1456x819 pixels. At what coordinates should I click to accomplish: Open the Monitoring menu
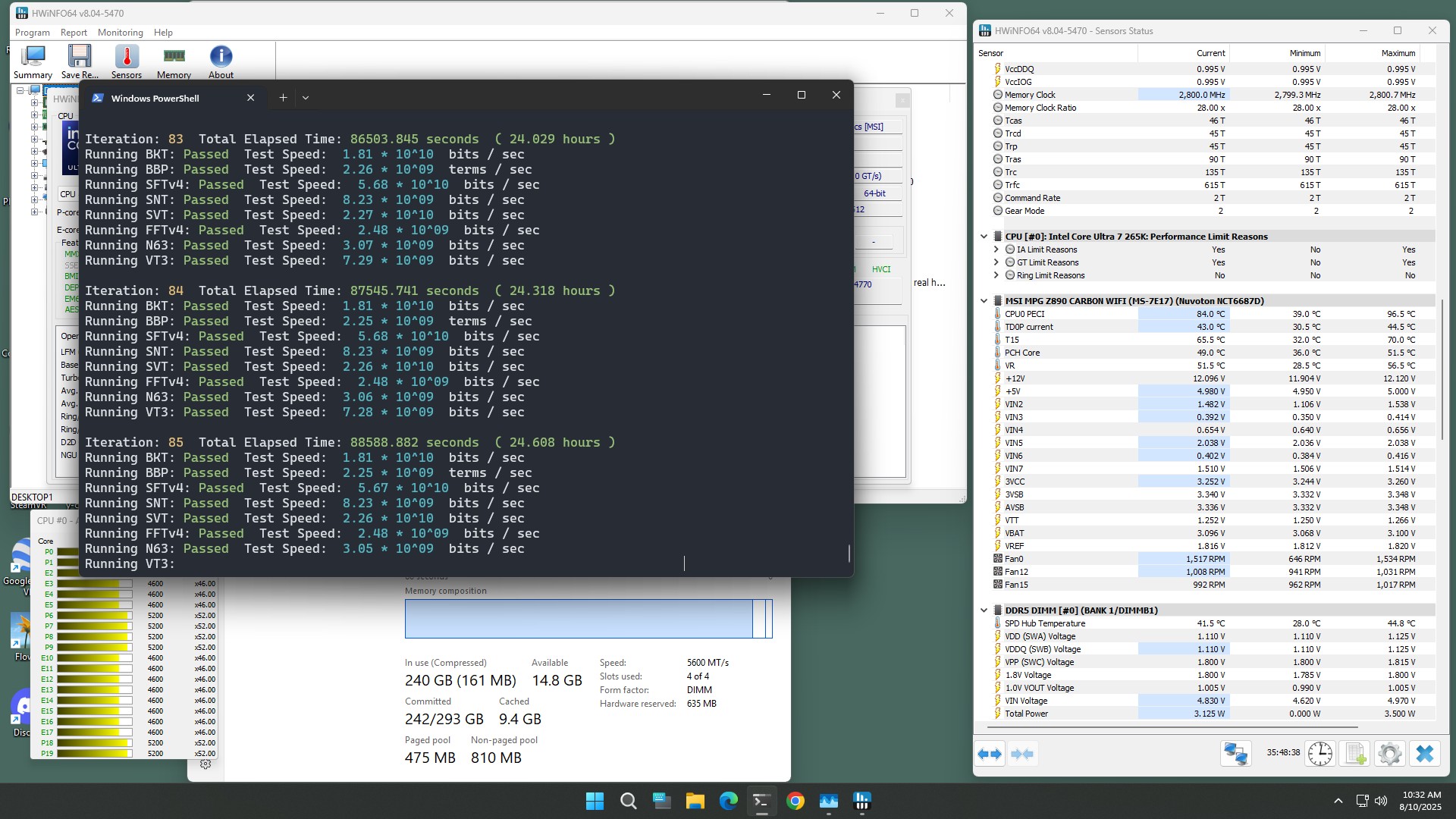(120, 33)
